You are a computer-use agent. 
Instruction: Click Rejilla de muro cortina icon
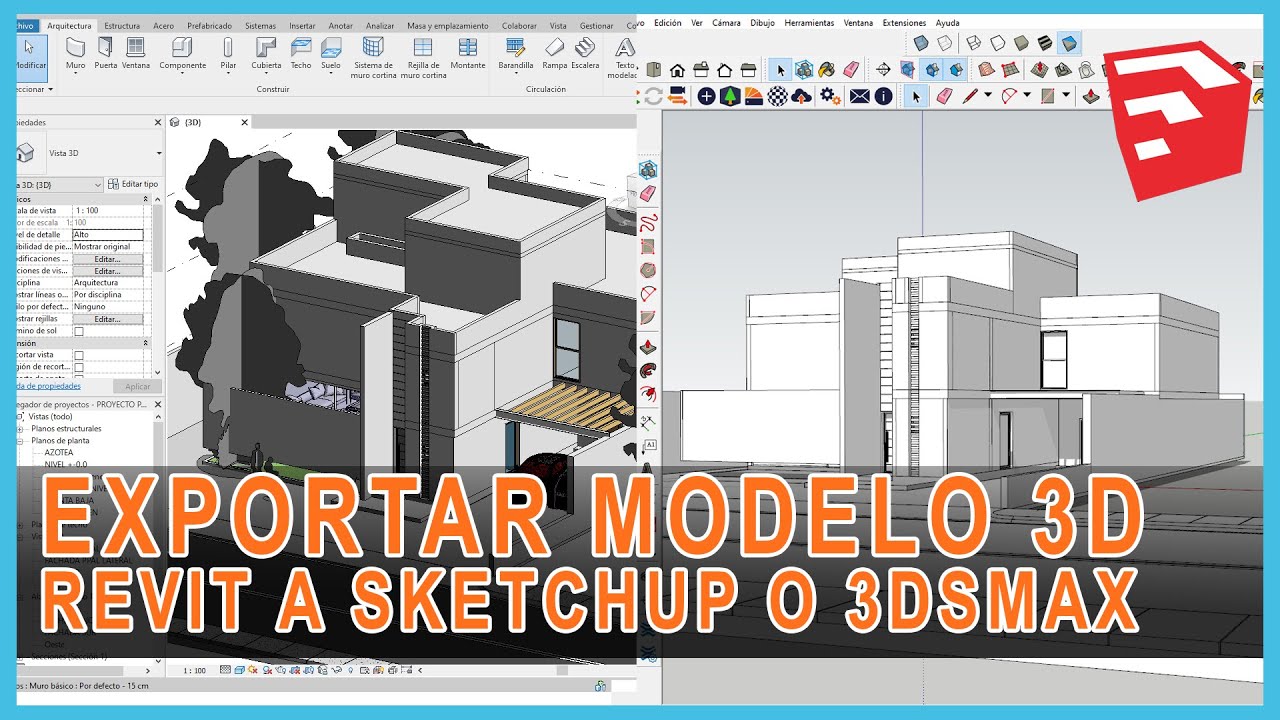(423, 47)
